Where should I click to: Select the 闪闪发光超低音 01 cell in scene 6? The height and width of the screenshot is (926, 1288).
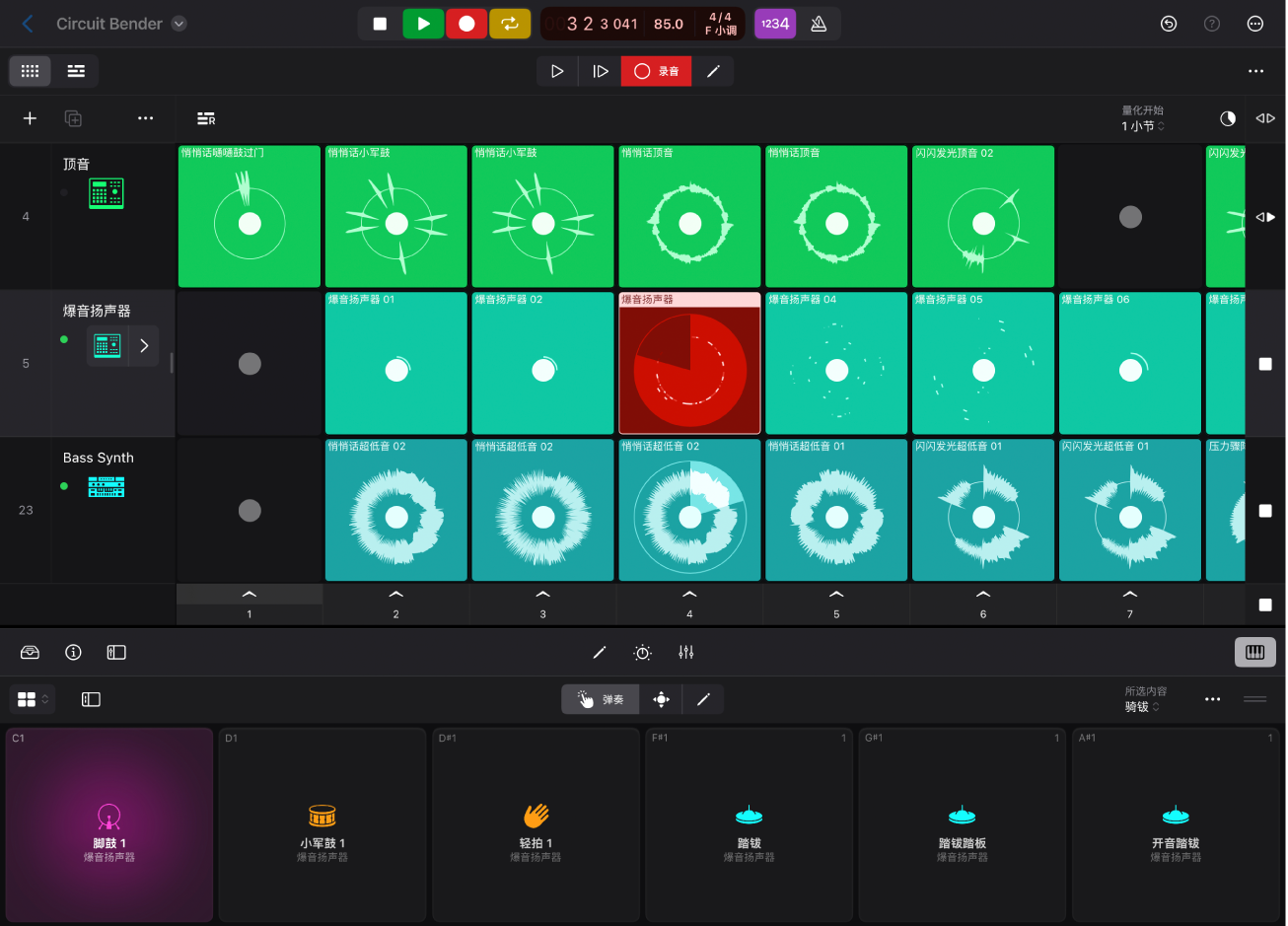(x=983, y=510)
